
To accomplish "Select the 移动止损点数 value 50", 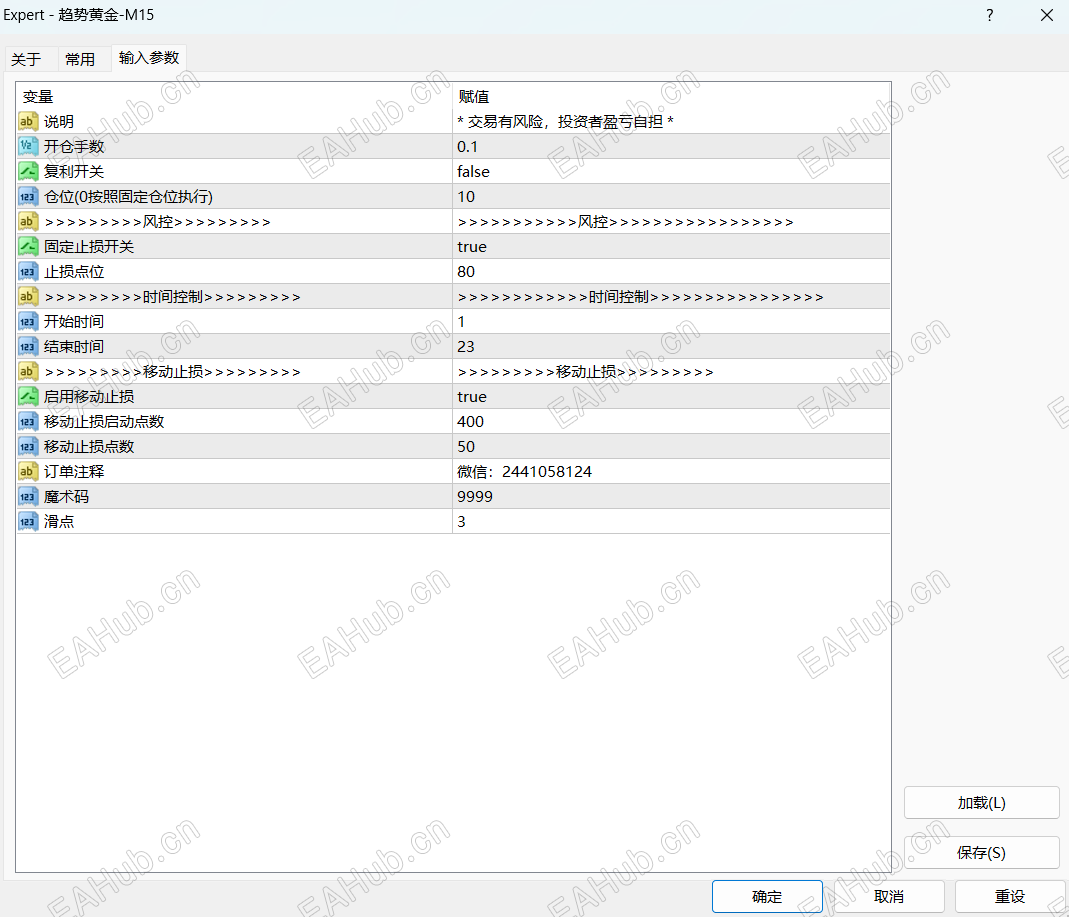I will pos(466,446).
